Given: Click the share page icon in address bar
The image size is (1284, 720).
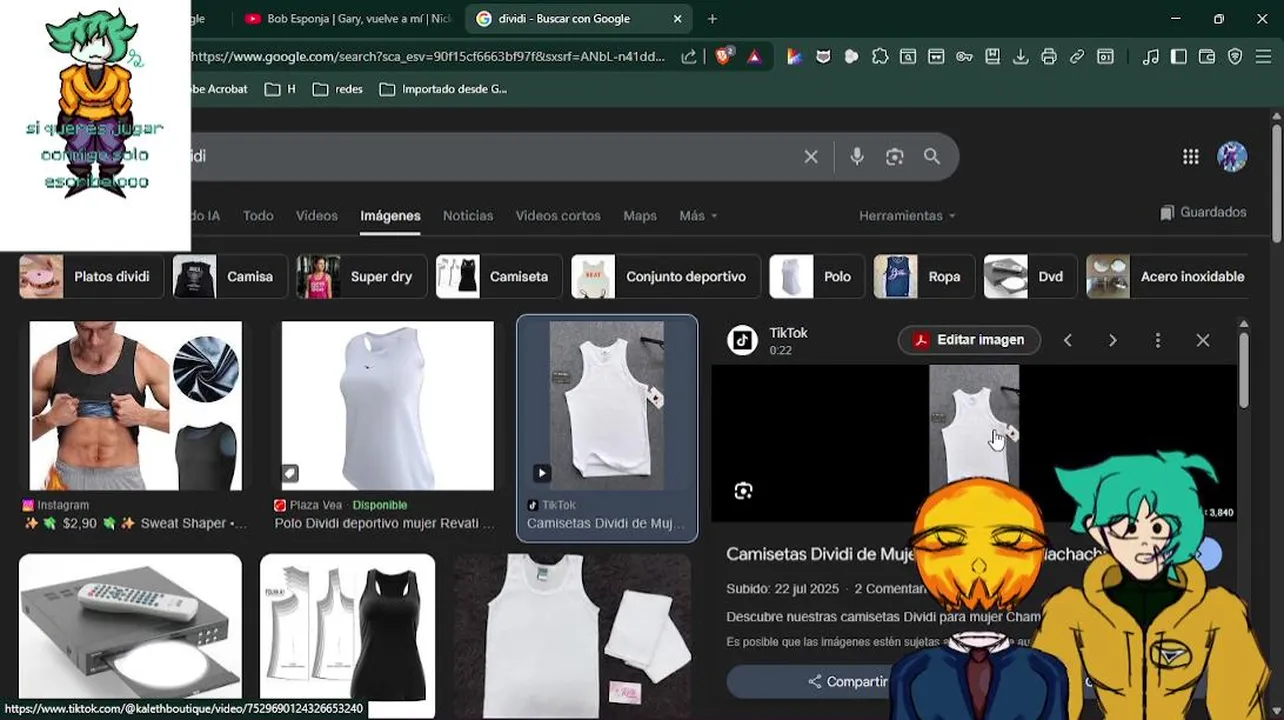Looking at the screenshot, I should 689,57.
